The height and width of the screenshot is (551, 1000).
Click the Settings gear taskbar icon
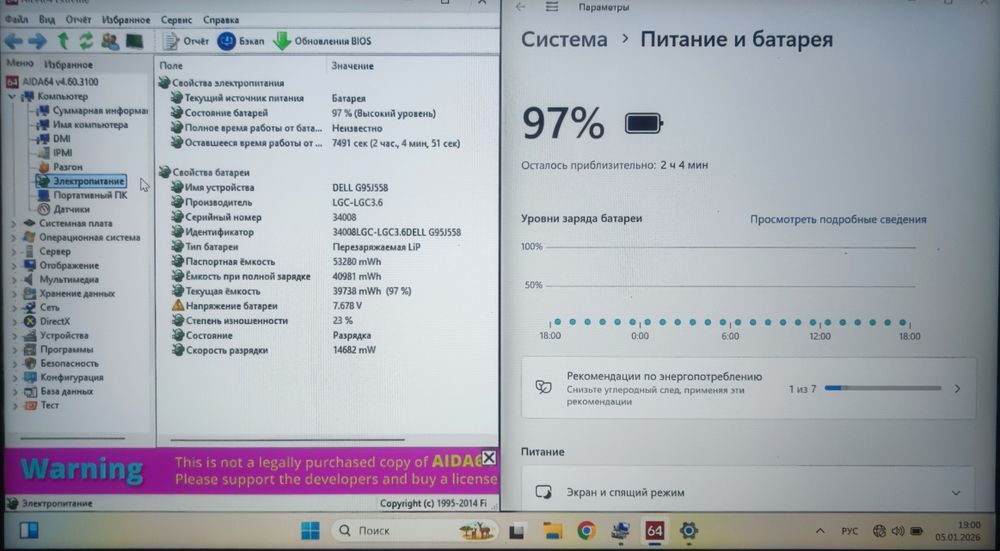click(x=689, y=531)
